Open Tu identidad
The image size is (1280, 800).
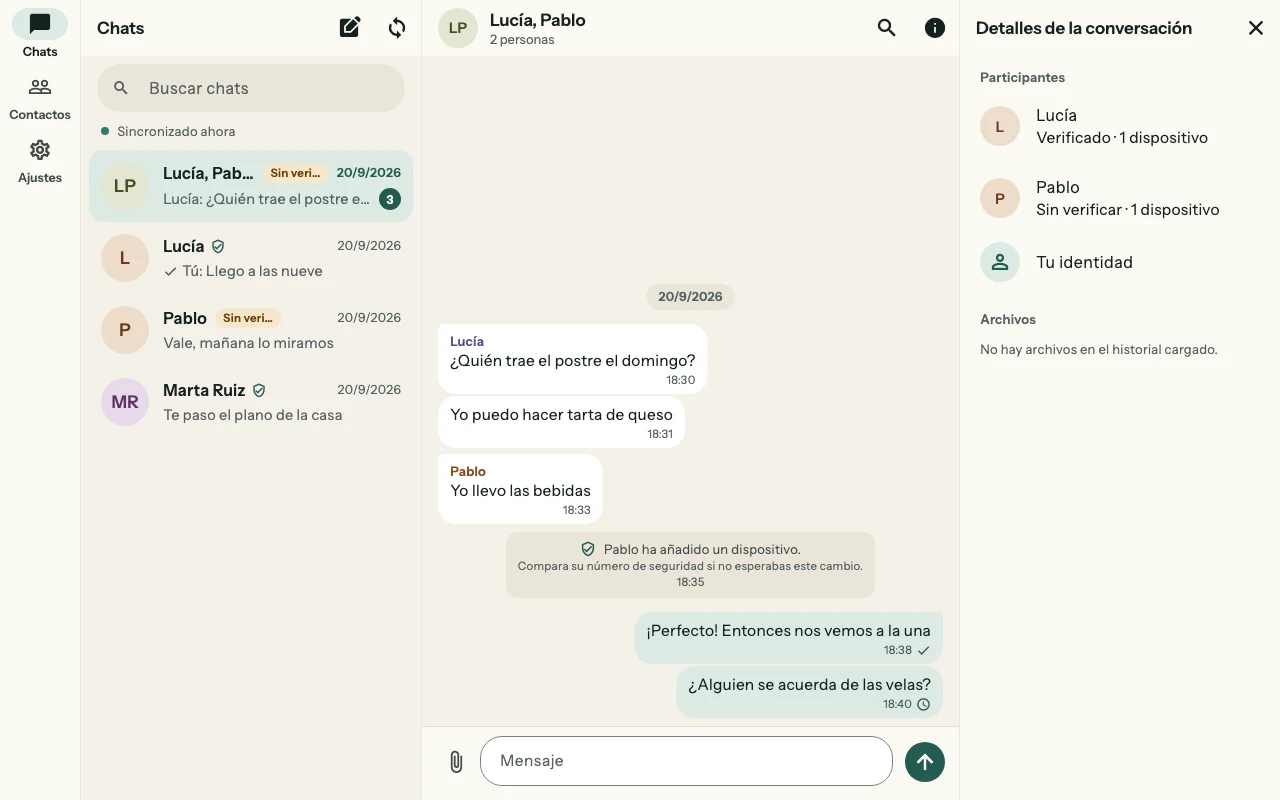(x=1120, y=262)
